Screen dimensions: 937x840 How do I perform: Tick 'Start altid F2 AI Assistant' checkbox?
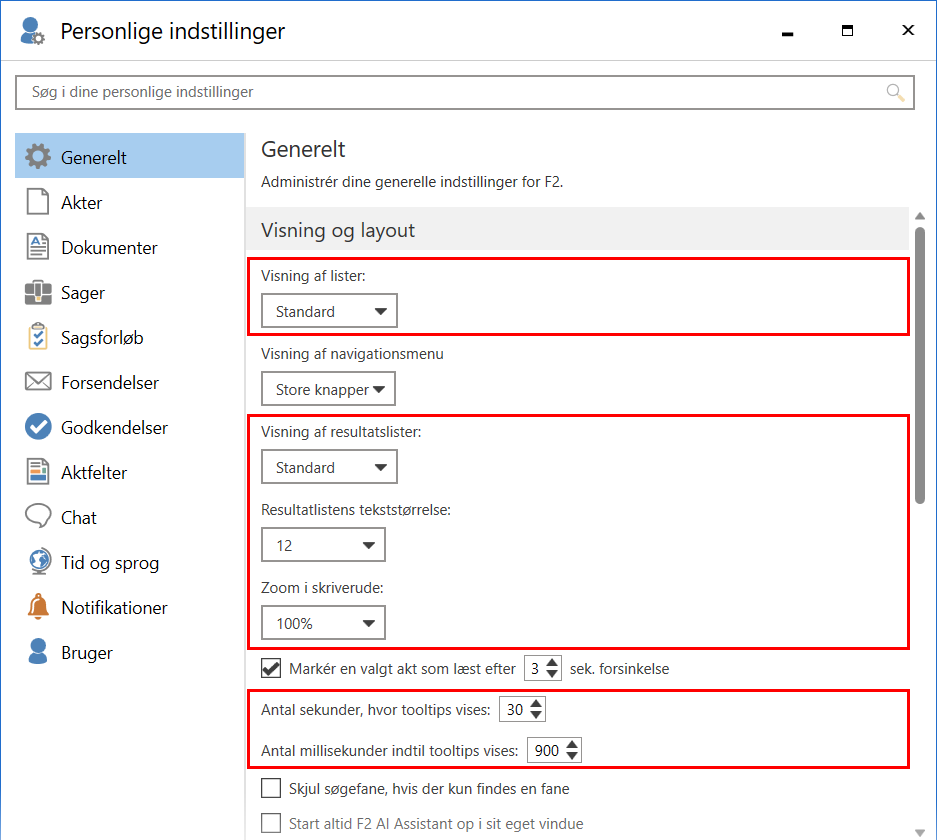(x=271, y=823)
